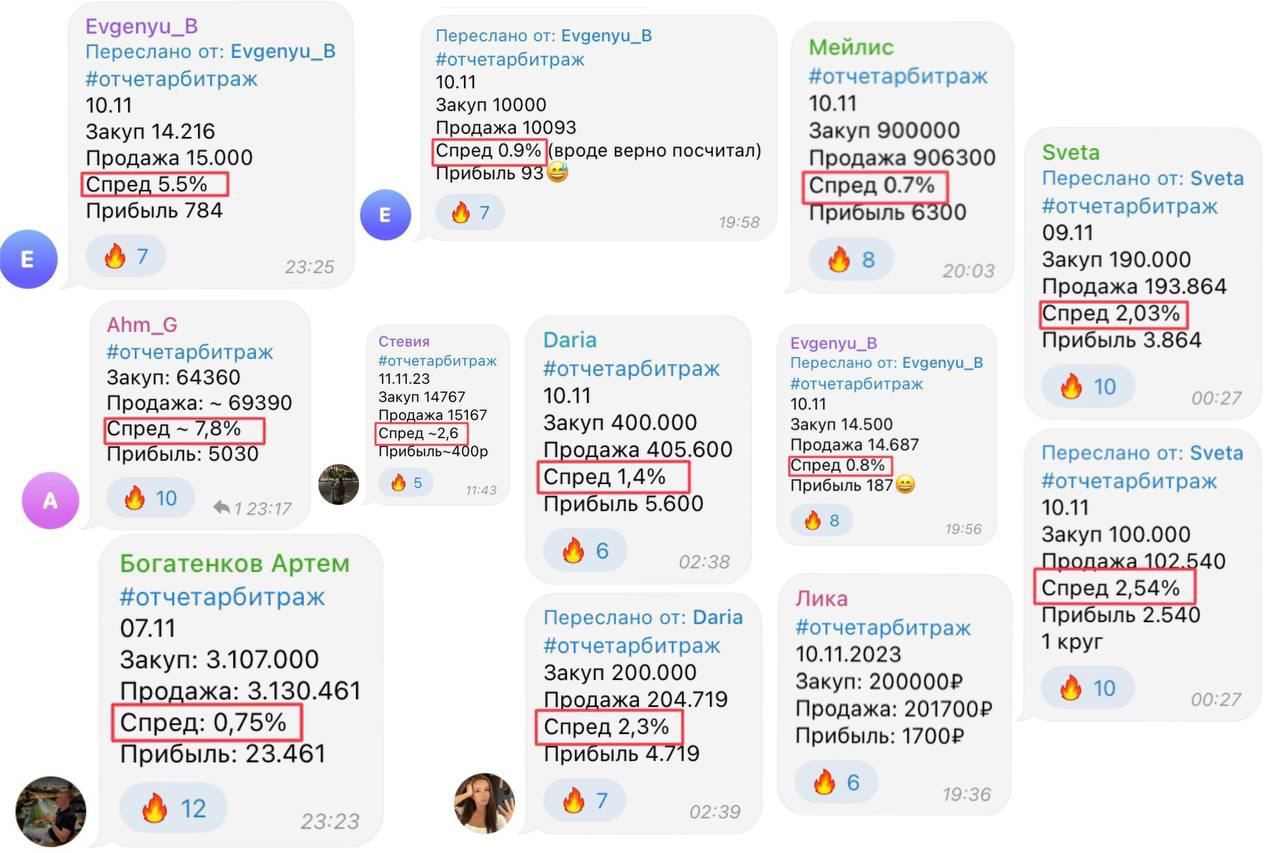Click the fire reaction with 12 on Богатенков Артем's message

(173, 808)
